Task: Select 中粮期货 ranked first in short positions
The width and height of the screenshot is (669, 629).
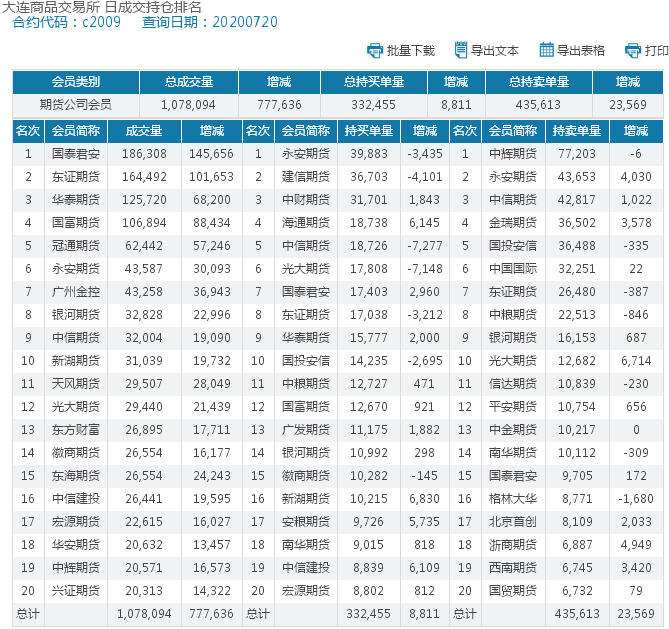Action: (512, 154)
